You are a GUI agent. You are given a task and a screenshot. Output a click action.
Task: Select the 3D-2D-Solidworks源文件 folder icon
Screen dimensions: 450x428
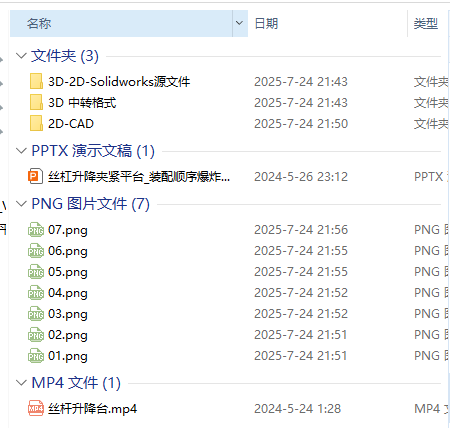point(36,81)
